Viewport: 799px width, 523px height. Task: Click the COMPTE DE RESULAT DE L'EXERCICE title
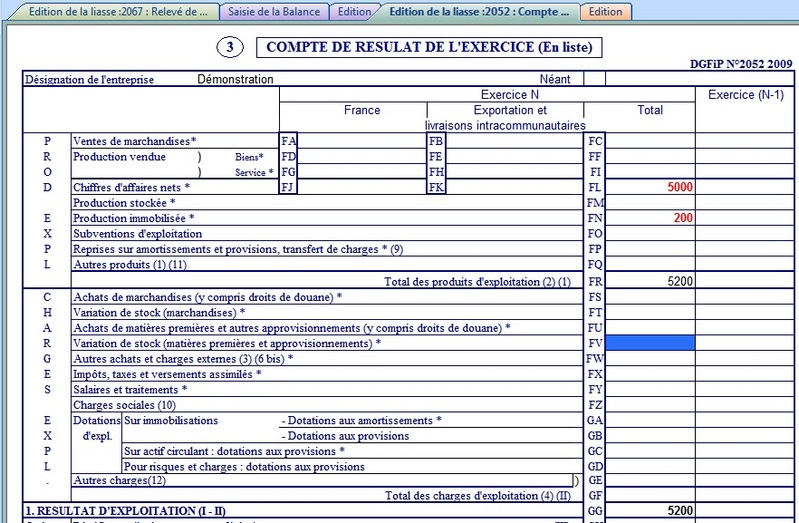(x=429, y=47)
